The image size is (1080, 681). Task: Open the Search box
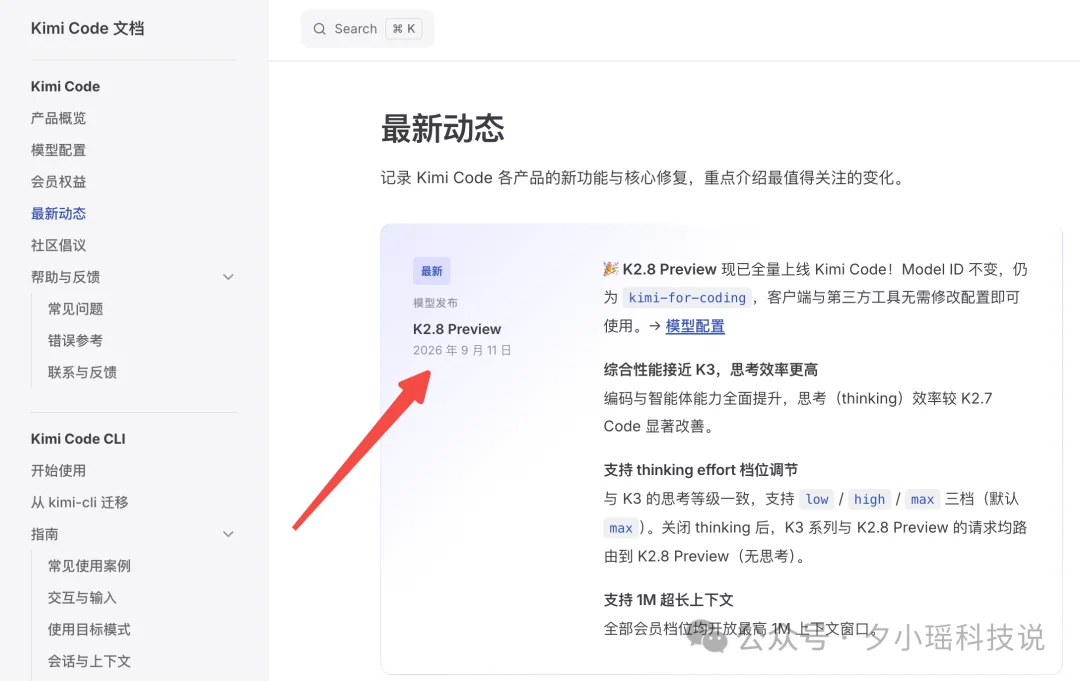367,29
